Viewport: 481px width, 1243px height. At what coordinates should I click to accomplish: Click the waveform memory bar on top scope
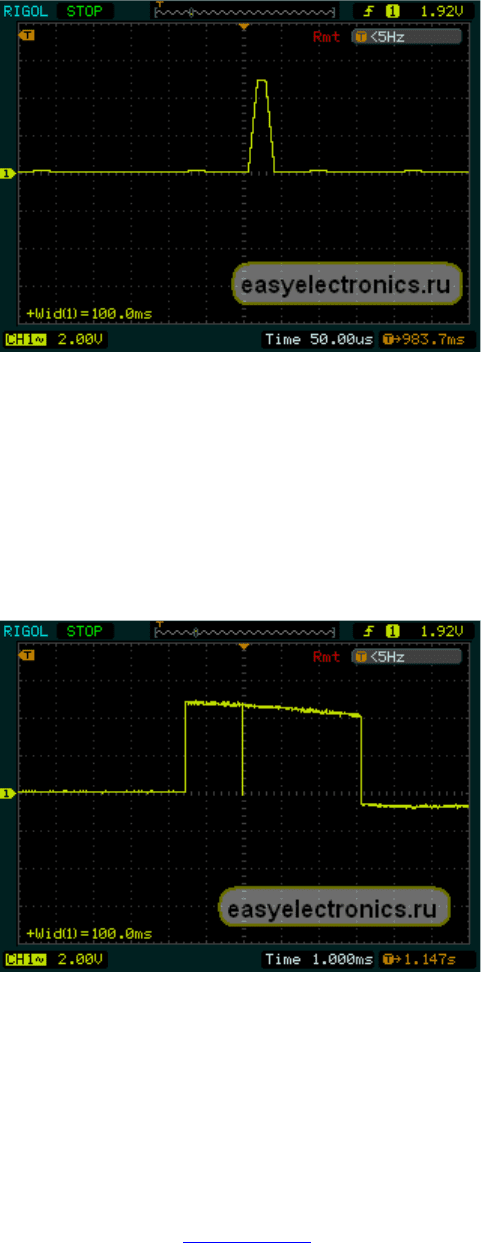pyautogui.click(x=245, y=13)
